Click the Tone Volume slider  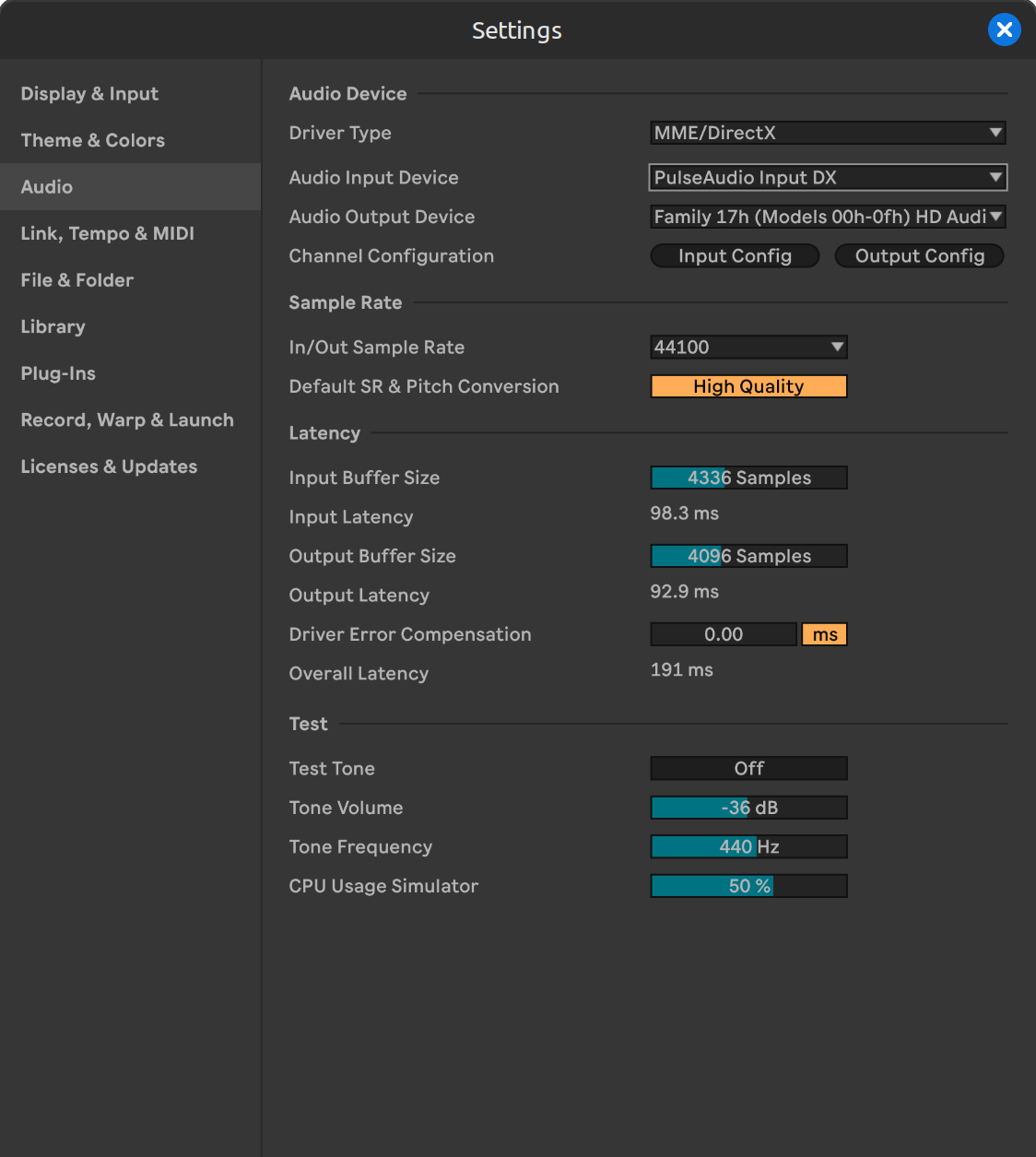[748, 808]
